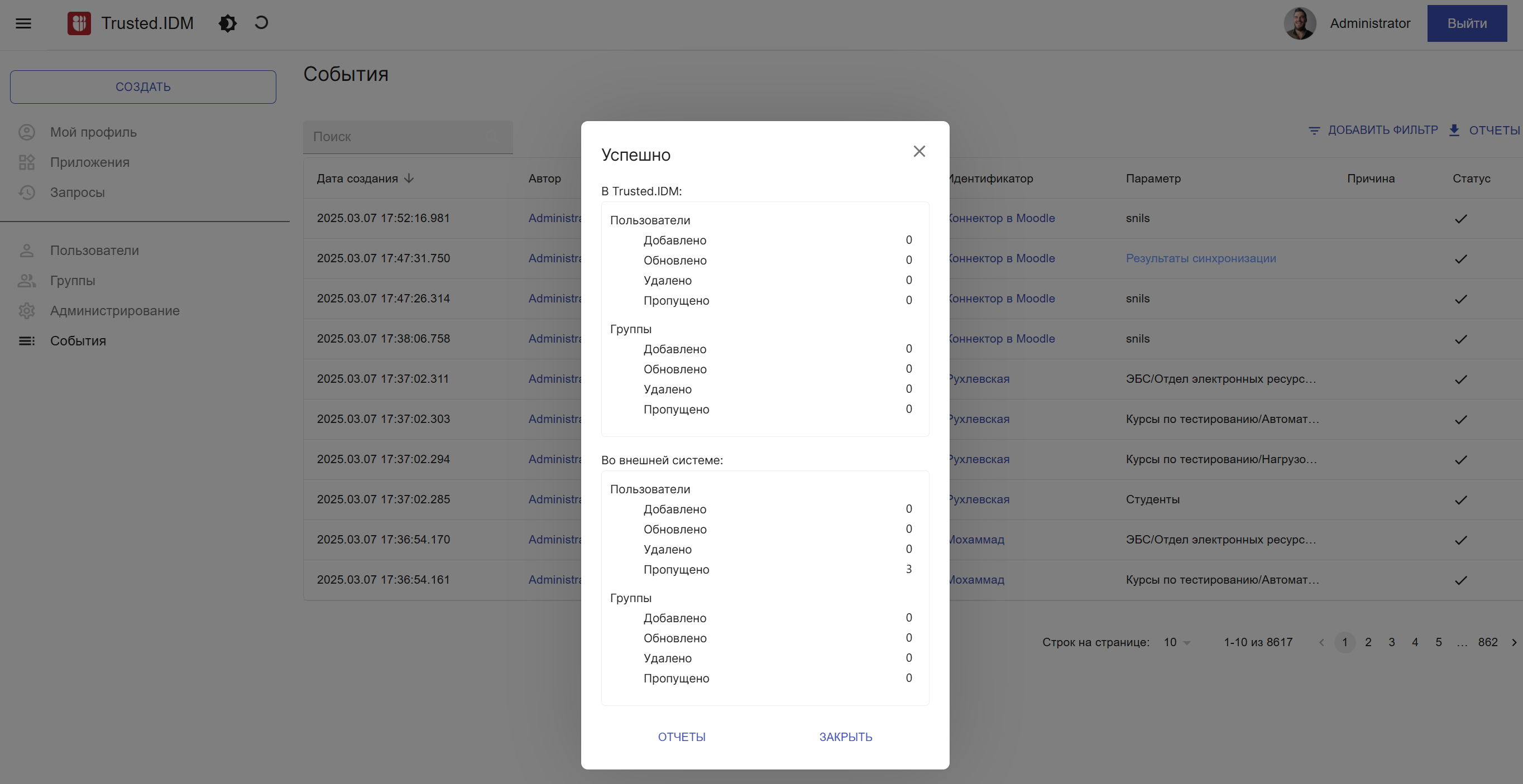This screenshot has height=784, width=1523.
Task: Click the Trusted.IDM logo icon
Action: click(79, 23)
